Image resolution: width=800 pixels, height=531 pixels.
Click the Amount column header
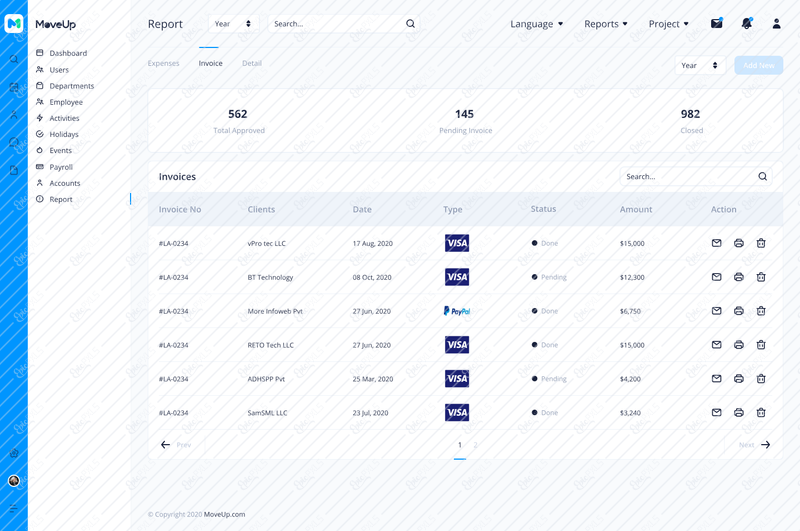pyautogui.click(x=636, y=209)
